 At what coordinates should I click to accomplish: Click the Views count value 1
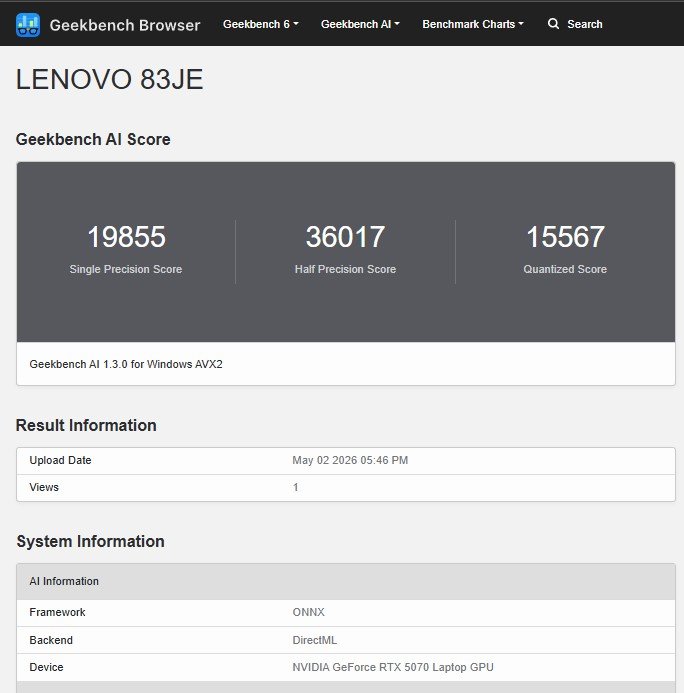(x=296, y=487)
